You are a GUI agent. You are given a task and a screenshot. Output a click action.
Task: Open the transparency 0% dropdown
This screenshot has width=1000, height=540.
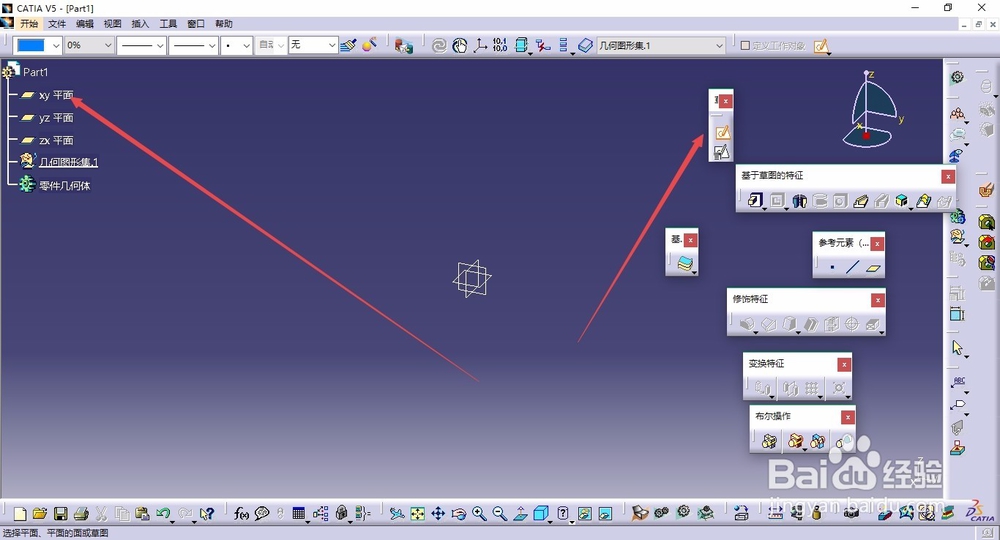(108, 45)
